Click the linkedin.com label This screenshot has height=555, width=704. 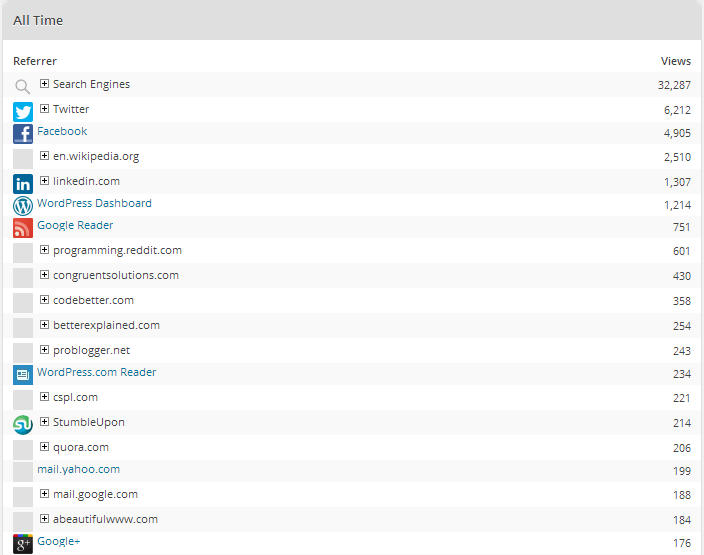coord(86,181)
